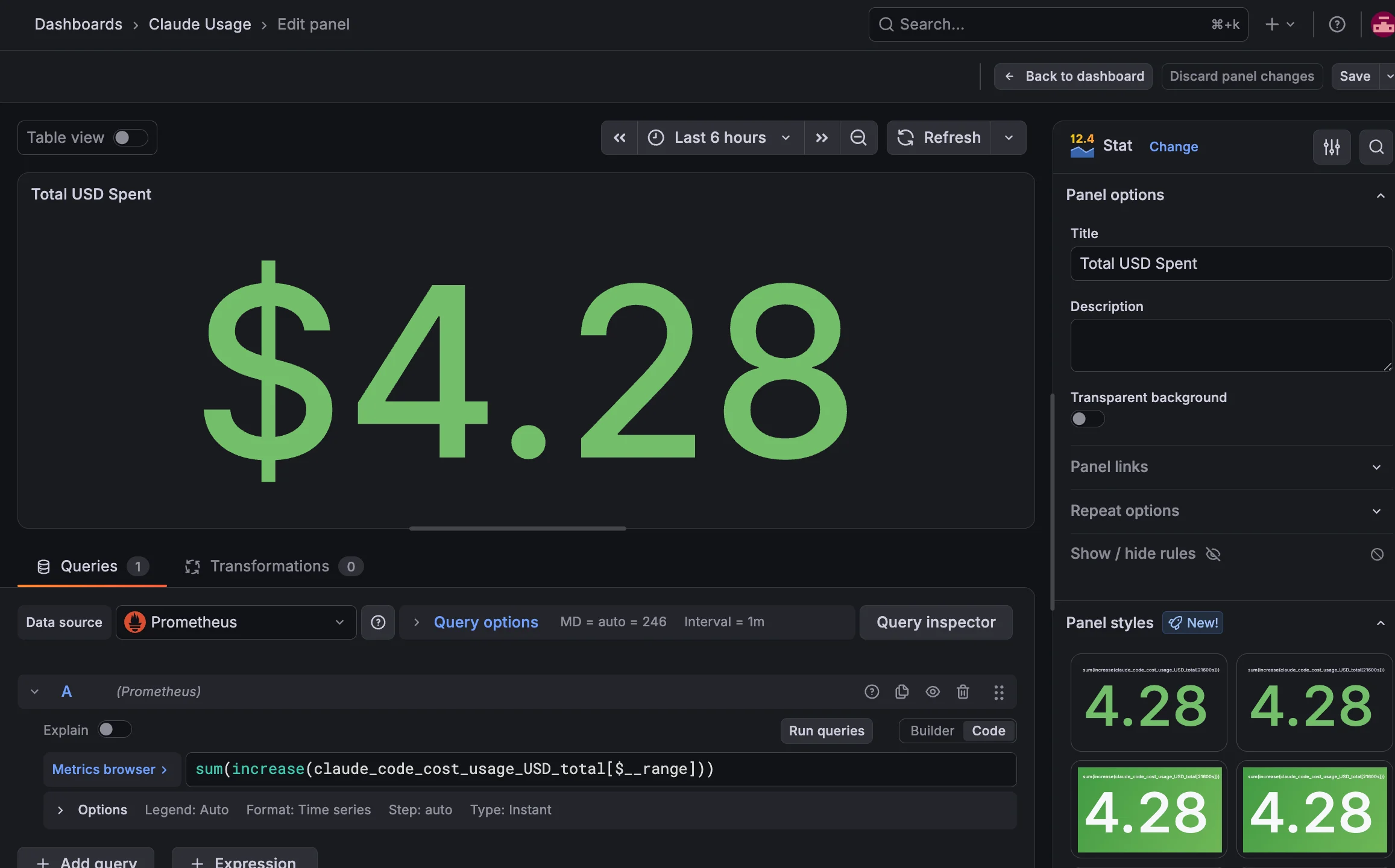This screenshot has width=1395, height=868.
Task: Go to Claude Usage breadcrumb
Action: 200,25
